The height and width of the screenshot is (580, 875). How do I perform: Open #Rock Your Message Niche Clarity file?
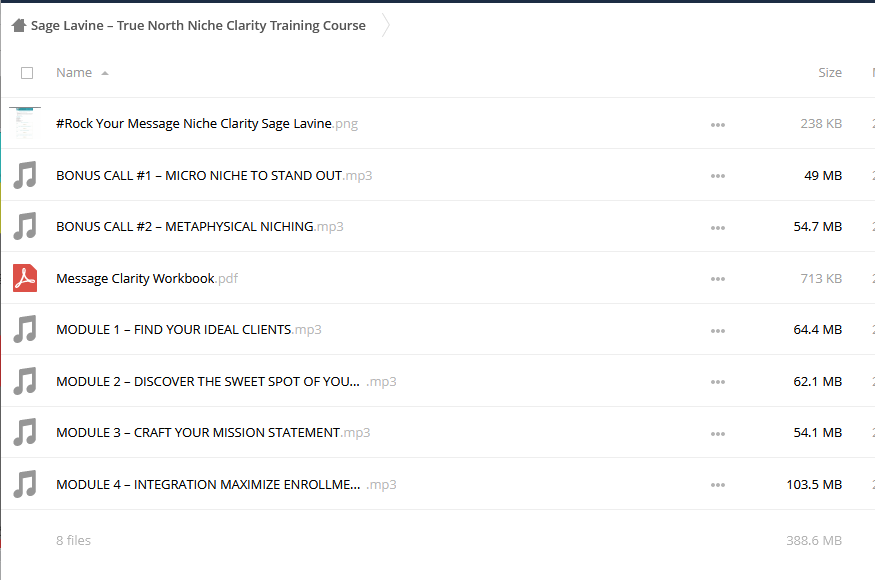coord(207,123)
